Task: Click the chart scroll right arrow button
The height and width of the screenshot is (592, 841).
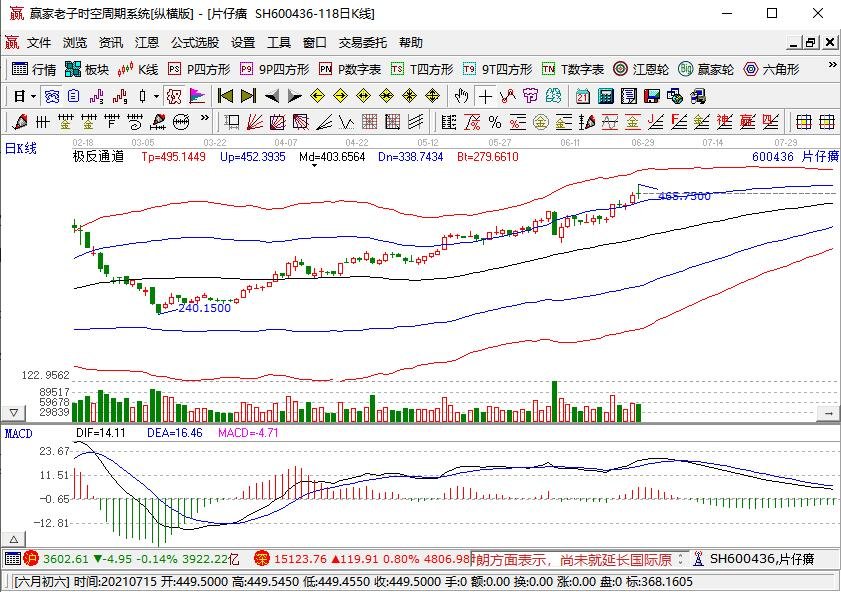Action: (x=828, y=413)
